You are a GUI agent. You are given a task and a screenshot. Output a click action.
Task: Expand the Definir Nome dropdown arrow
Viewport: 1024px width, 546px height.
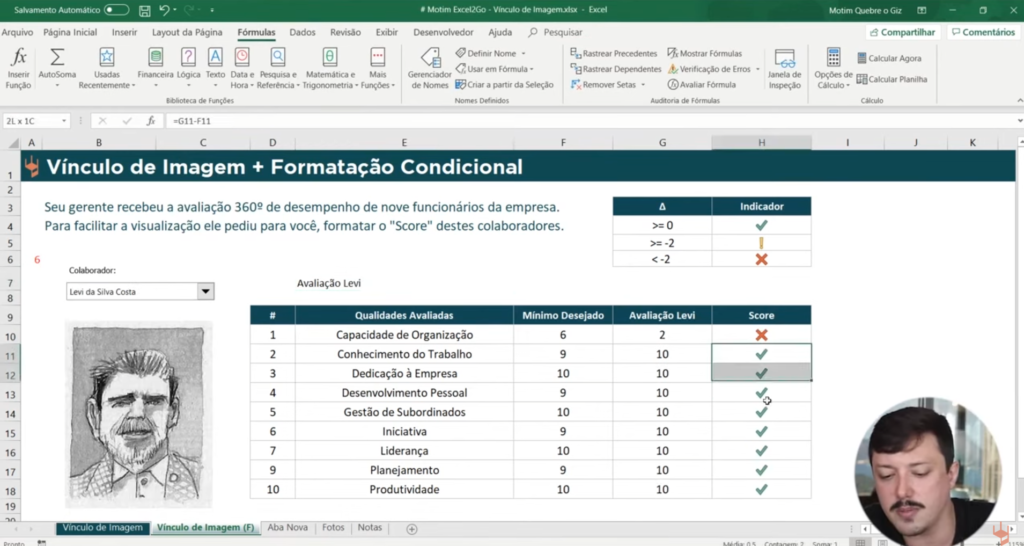523,54
